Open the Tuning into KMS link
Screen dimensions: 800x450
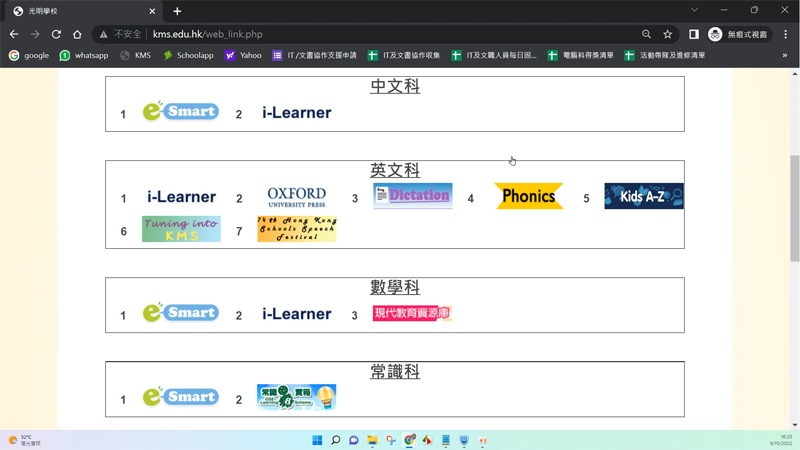pyautogui.click(x=181, y=229)
